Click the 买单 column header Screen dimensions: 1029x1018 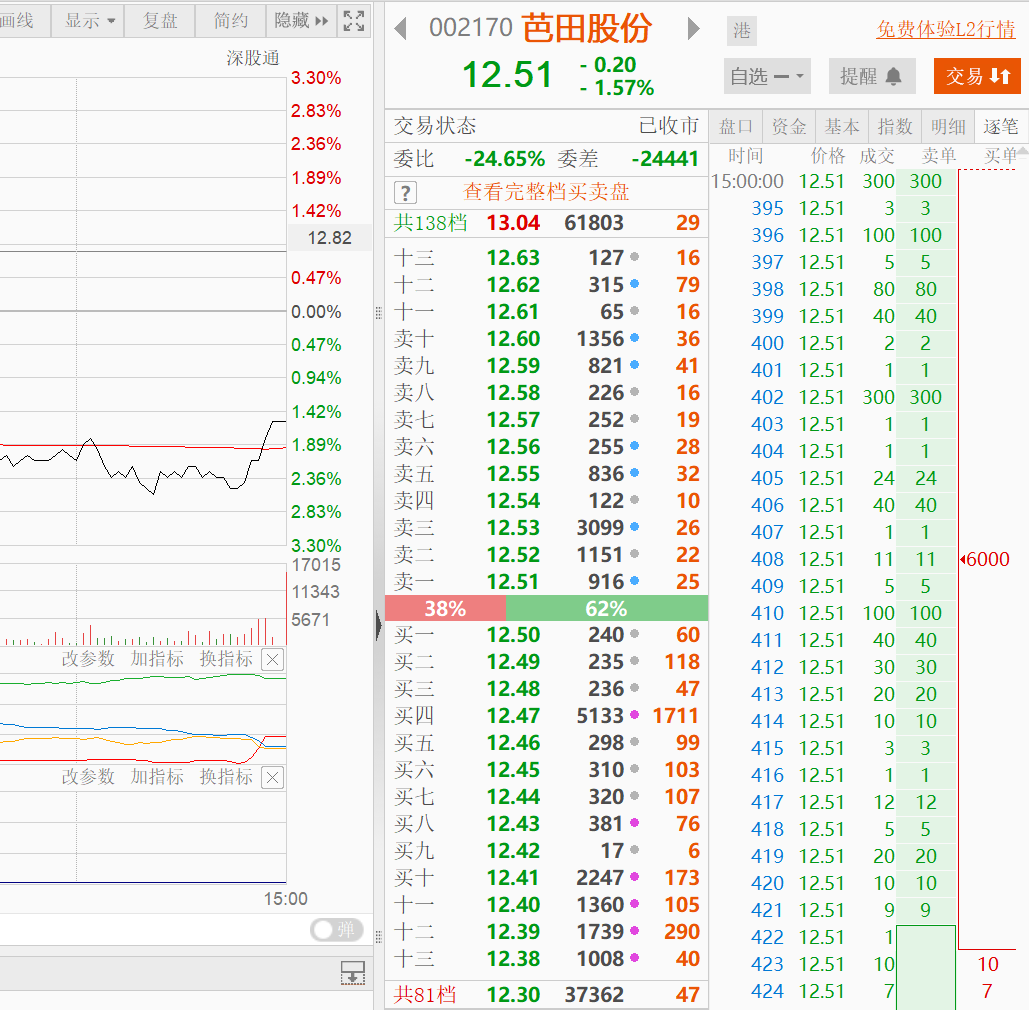(x=1000, y=156)
